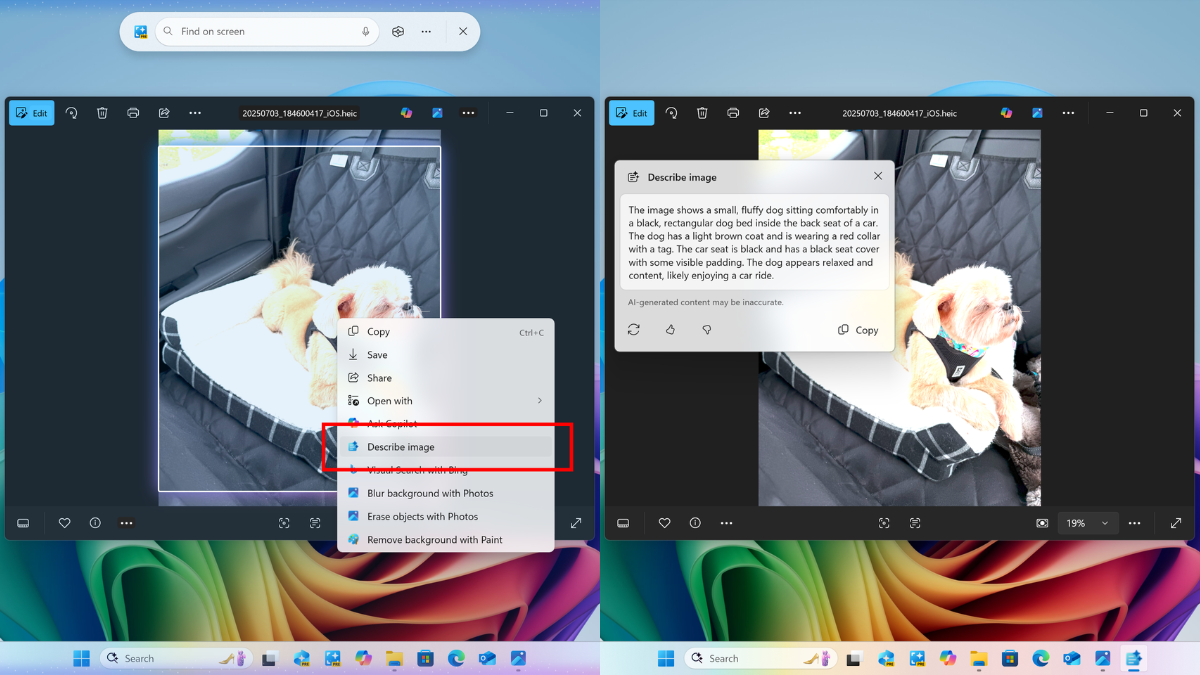Viewport: 1200px width, 675px height.
Task: Open See more menu beside share, left window
Action: tap(195, 113)
